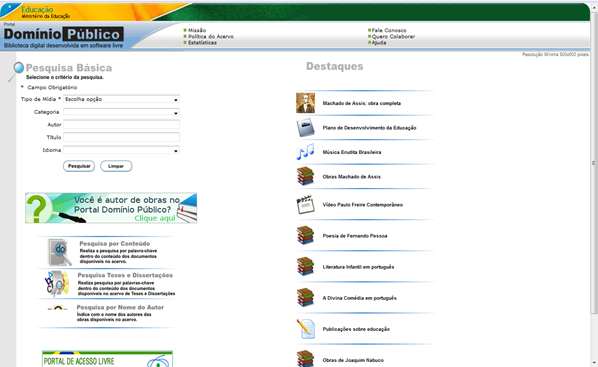Open the Tipo de Mídia dropdown
598x367 pixels.
click(x=121, y=99)
